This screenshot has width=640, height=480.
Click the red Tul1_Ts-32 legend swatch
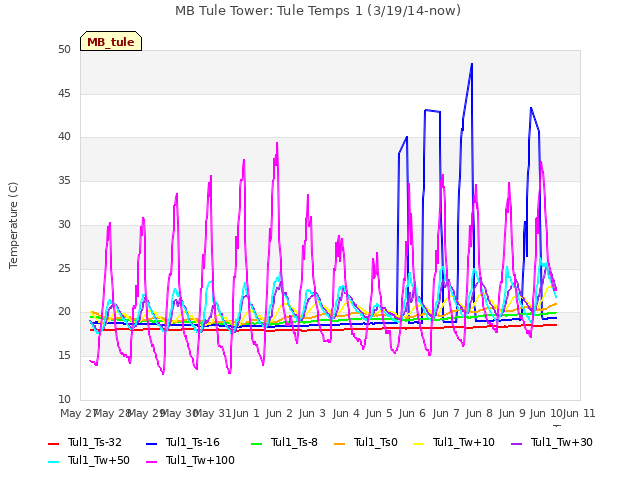tap(53, 444)
